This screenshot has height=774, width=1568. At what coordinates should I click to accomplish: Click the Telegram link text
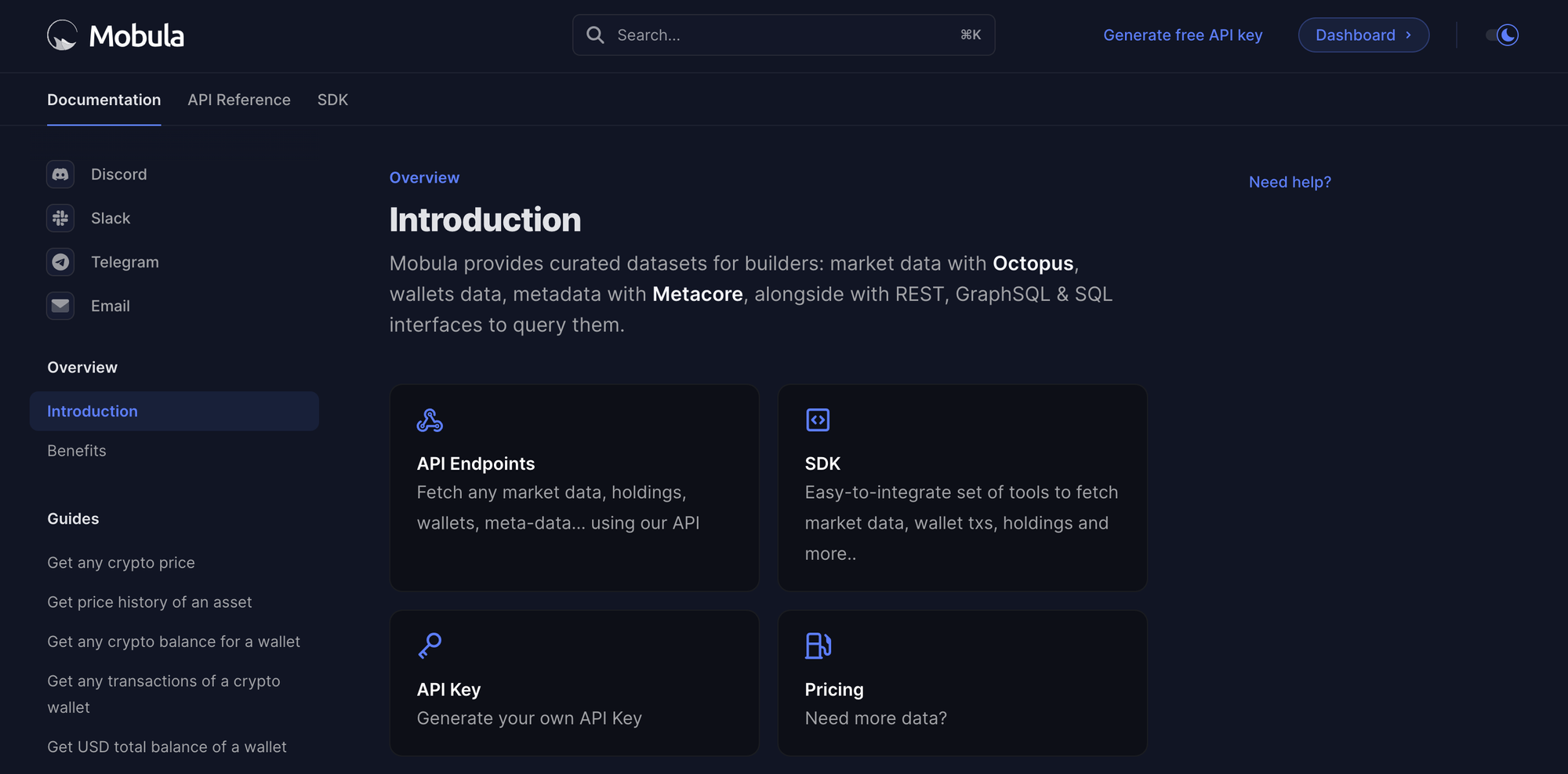(x=125, y=262)
